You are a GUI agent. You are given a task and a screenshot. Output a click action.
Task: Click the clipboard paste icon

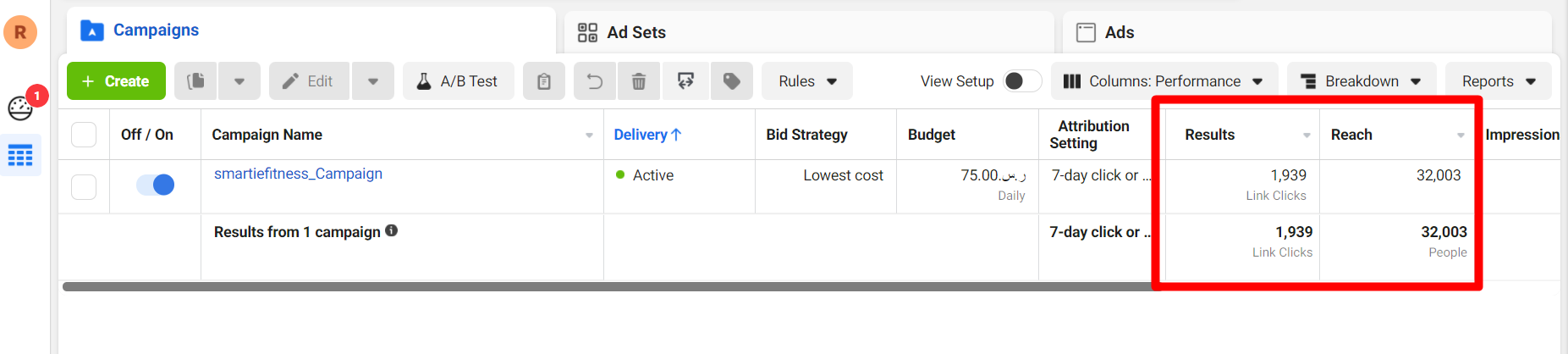[544, 81]
